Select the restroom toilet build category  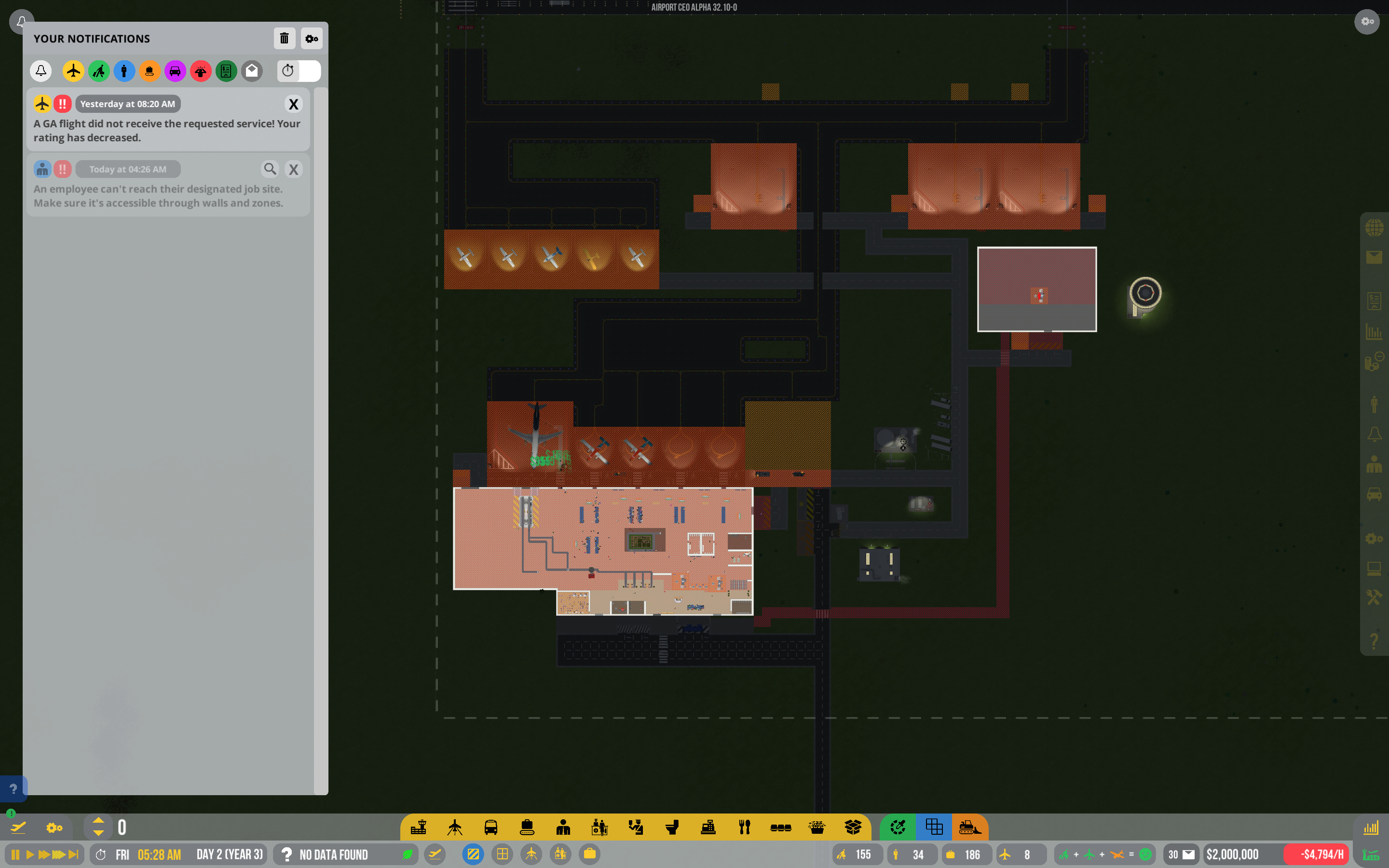click(x=672, y=827)
